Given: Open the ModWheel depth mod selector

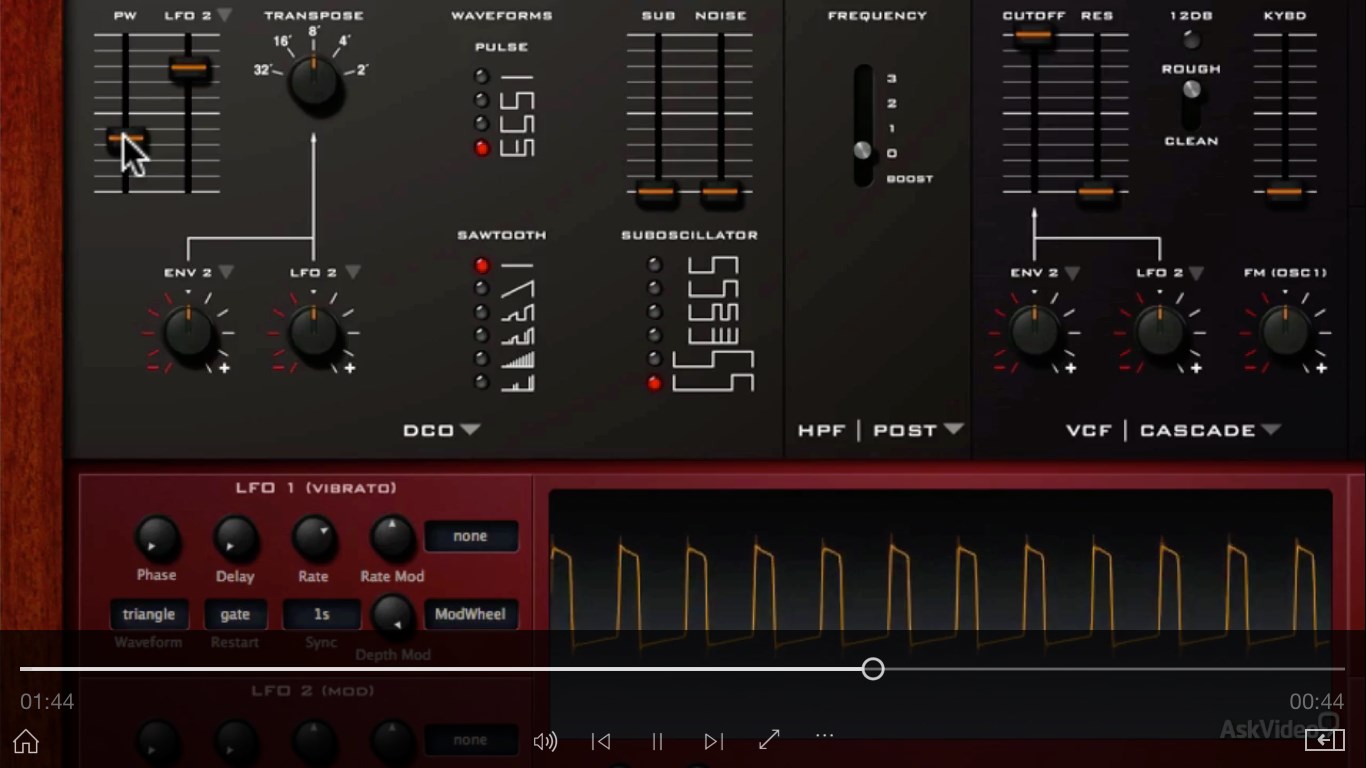Looking at the screenshot, I should click(x=471, y=614).
